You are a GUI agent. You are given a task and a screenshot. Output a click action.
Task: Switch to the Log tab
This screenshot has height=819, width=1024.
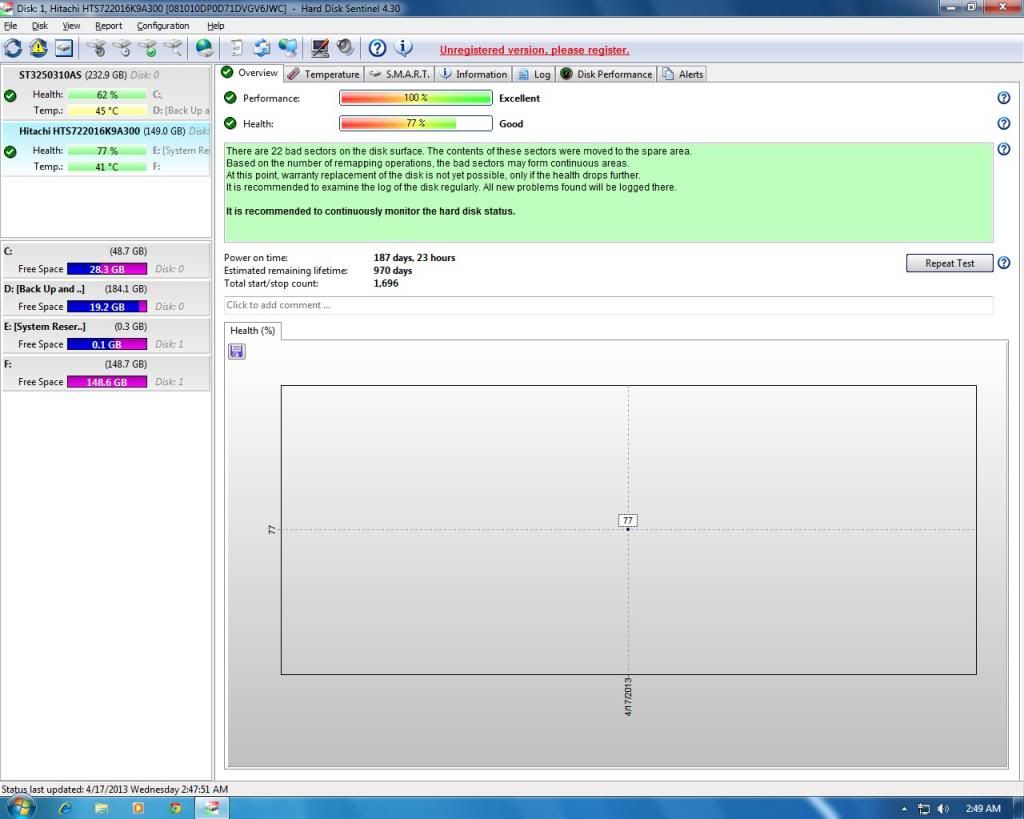534,74
